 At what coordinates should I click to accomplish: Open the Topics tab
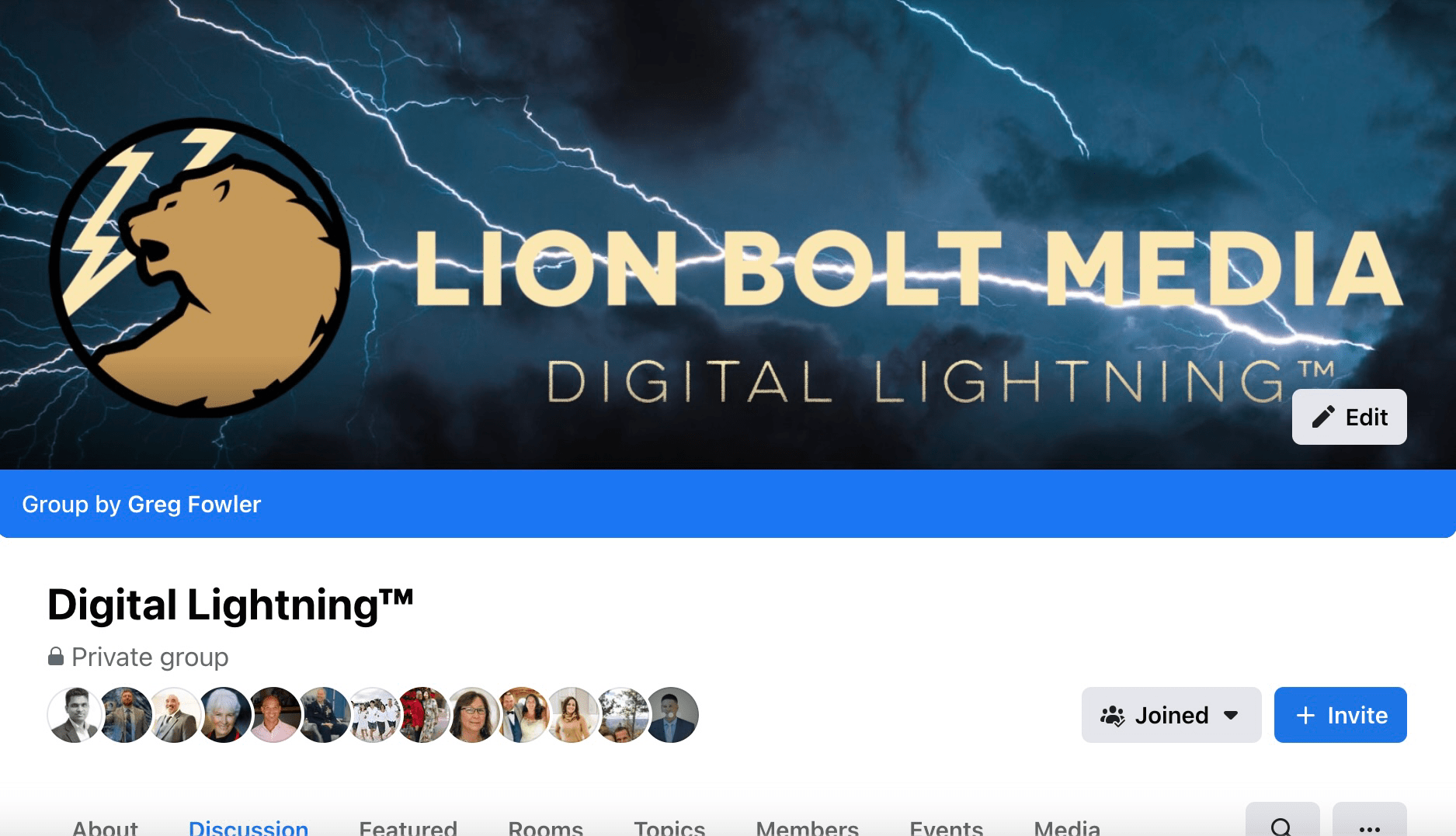[x=669, y=827]
